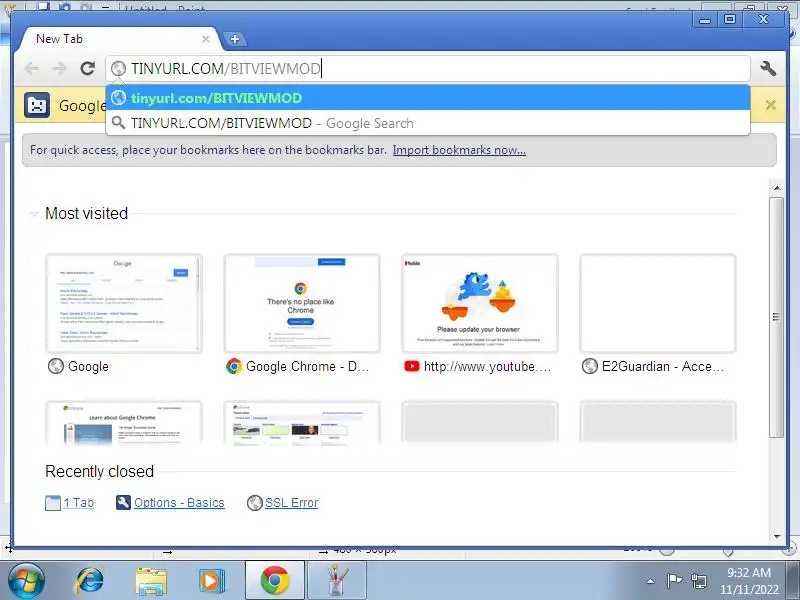Click the vertical scrollbar thumb
The height and width of the screenshot is (600, 800).
click(x=777, y=317)
